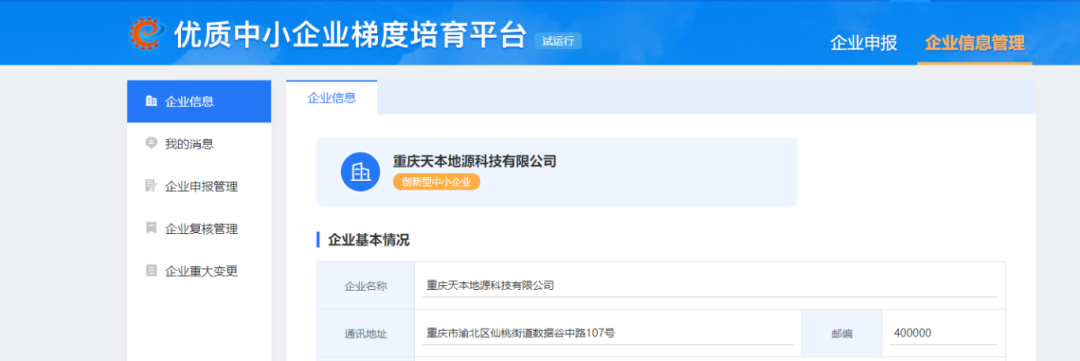Click the 通讯地址 input field
Viewport: 1080px width, 361px height.
[x=608, y=333]
